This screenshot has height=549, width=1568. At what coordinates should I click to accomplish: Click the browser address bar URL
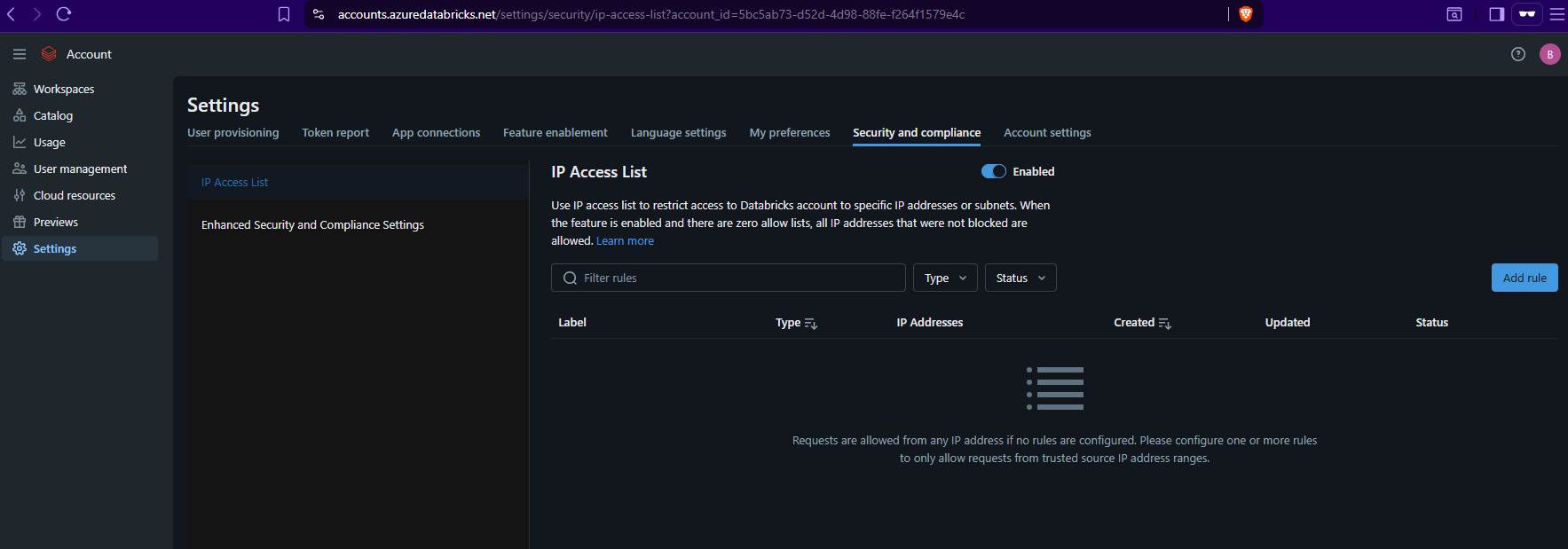[650, 14]
